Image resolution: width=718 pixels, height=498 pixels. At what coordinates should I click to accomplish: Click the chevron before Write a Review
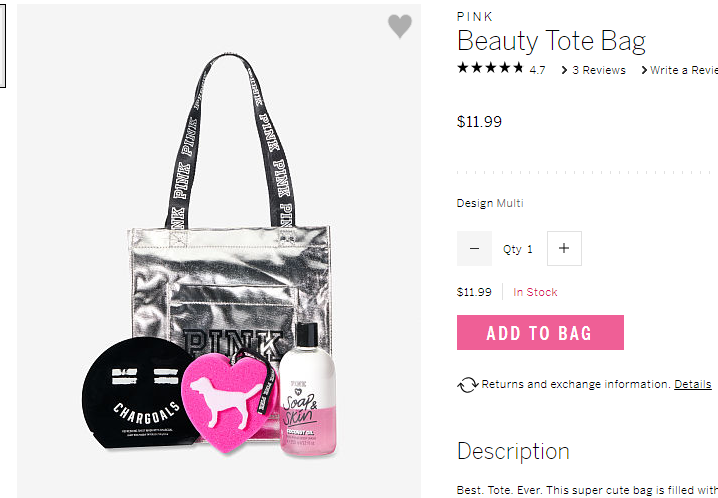pos(644,70)
